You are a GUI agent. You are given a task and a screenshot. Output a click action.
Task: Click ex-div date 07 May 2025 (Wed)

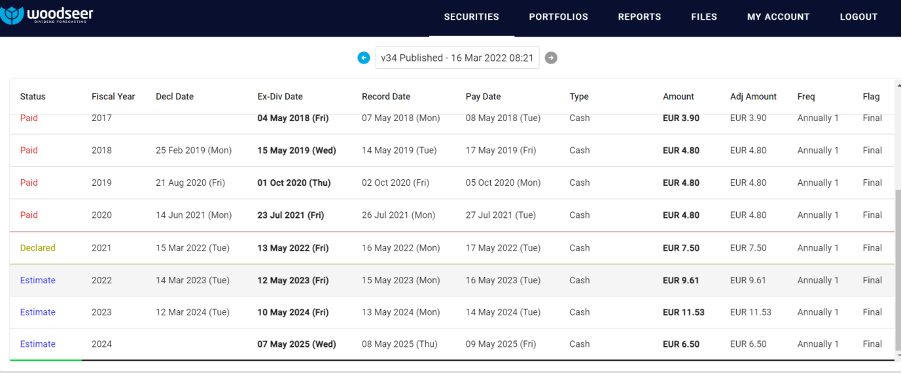pos(297,344)
